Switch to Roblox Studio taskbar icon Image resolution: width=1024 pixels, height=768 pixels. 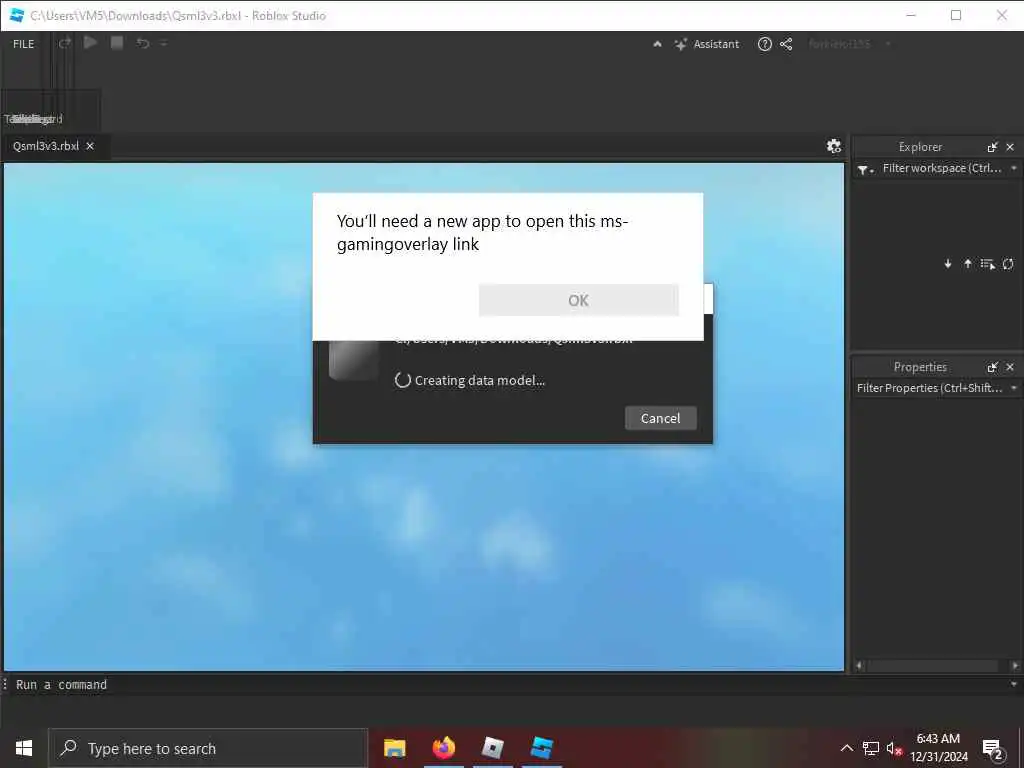(542, 748)
